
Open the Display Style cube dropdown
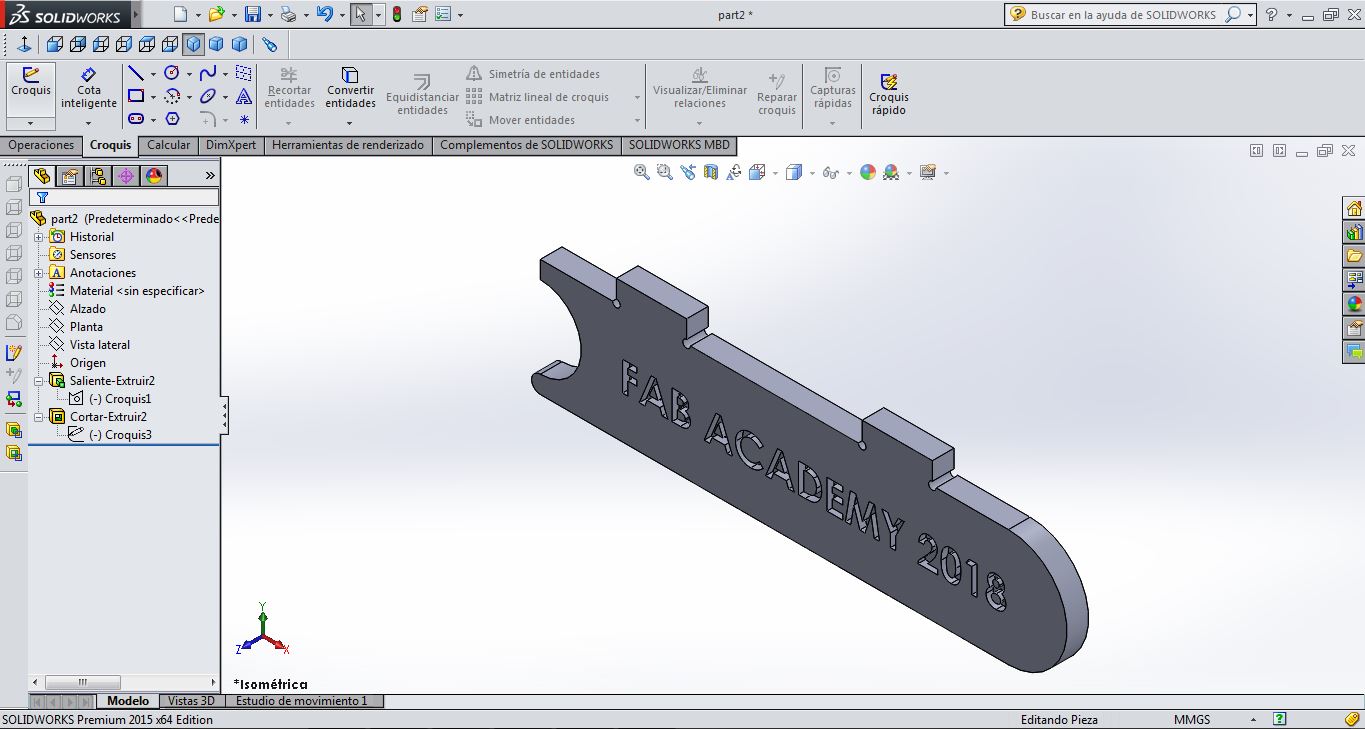click(811, 173)
